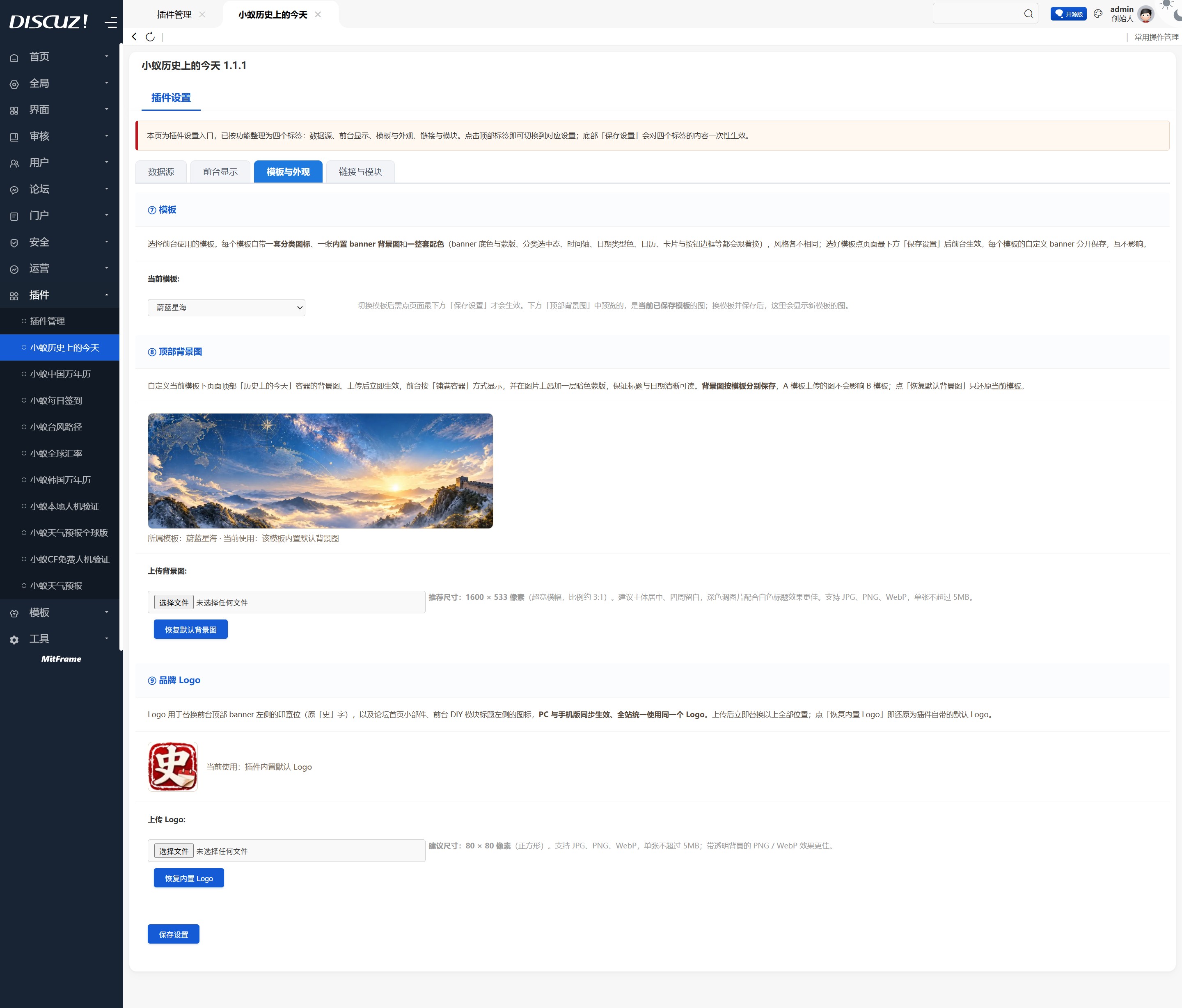Viewport: 1182px width, 1008px height.
Task: Switch to the 前台显示 tab
Action: coord(220,171)
